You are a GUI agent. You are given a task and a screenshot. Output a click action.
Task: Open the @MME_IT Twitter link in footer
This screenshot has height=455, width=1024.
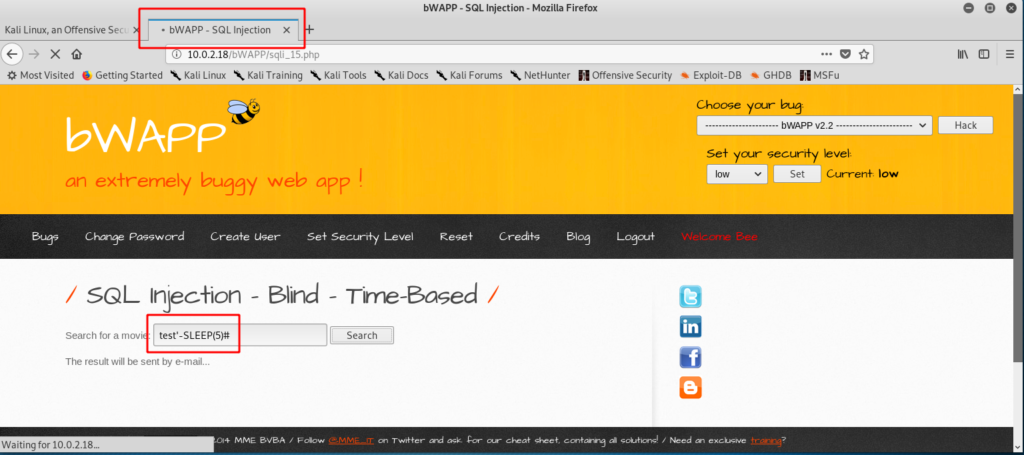[x=351, y=441]
